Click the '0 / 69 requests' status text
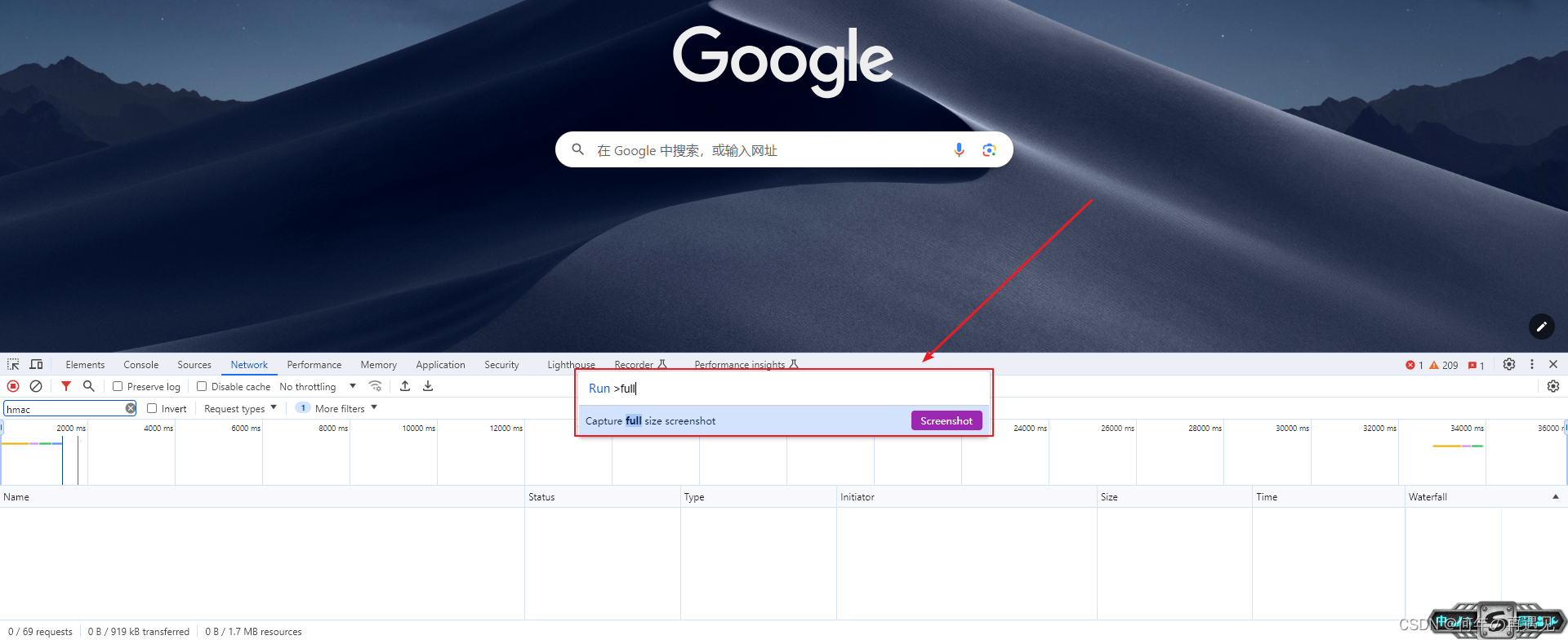This screenshot has width=1568, height=640. pos(40,631)
